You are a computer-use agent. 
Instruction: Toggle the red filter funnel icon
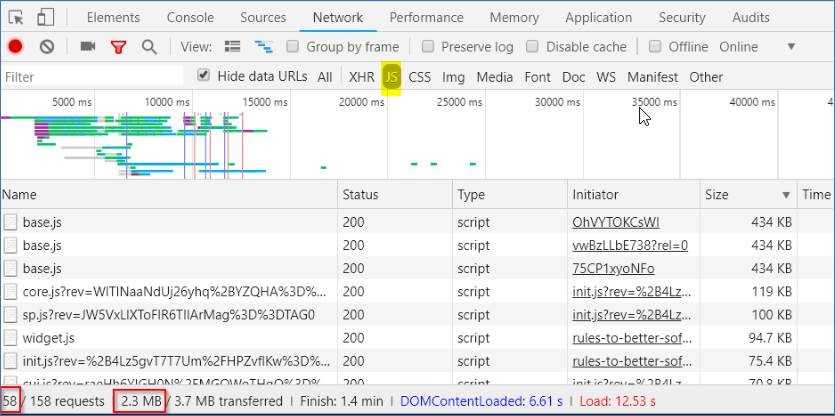(x=118, y=47)
